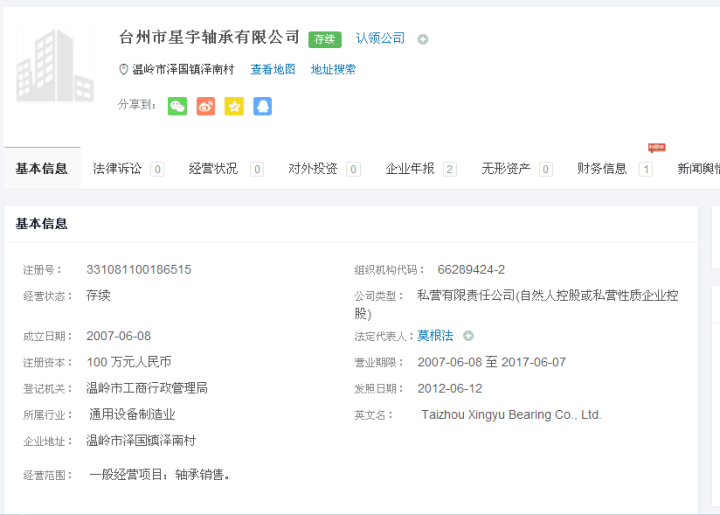Open legal representative 莫根法 link
Viewport: 720px width, 515px height.
435,336
